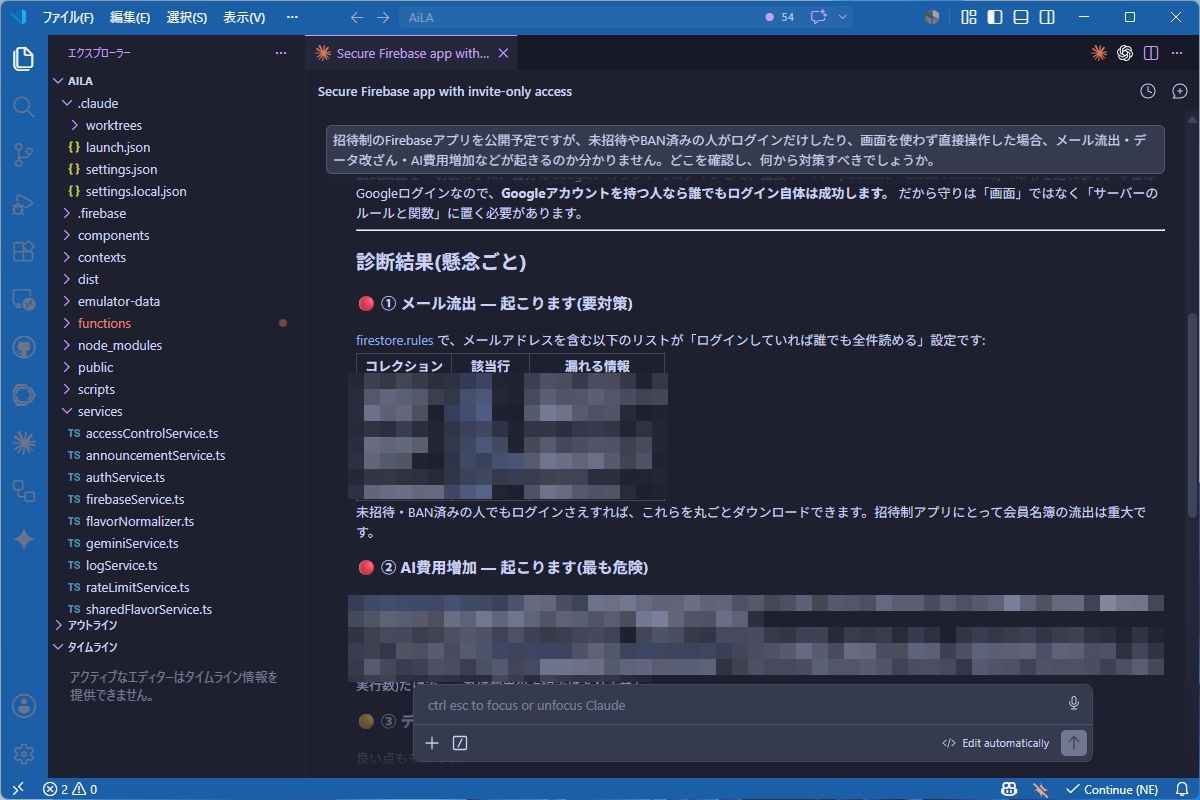Click the remote window indicator in status bar
Viewport: 1200px width, 800px height.
(17, 789)
